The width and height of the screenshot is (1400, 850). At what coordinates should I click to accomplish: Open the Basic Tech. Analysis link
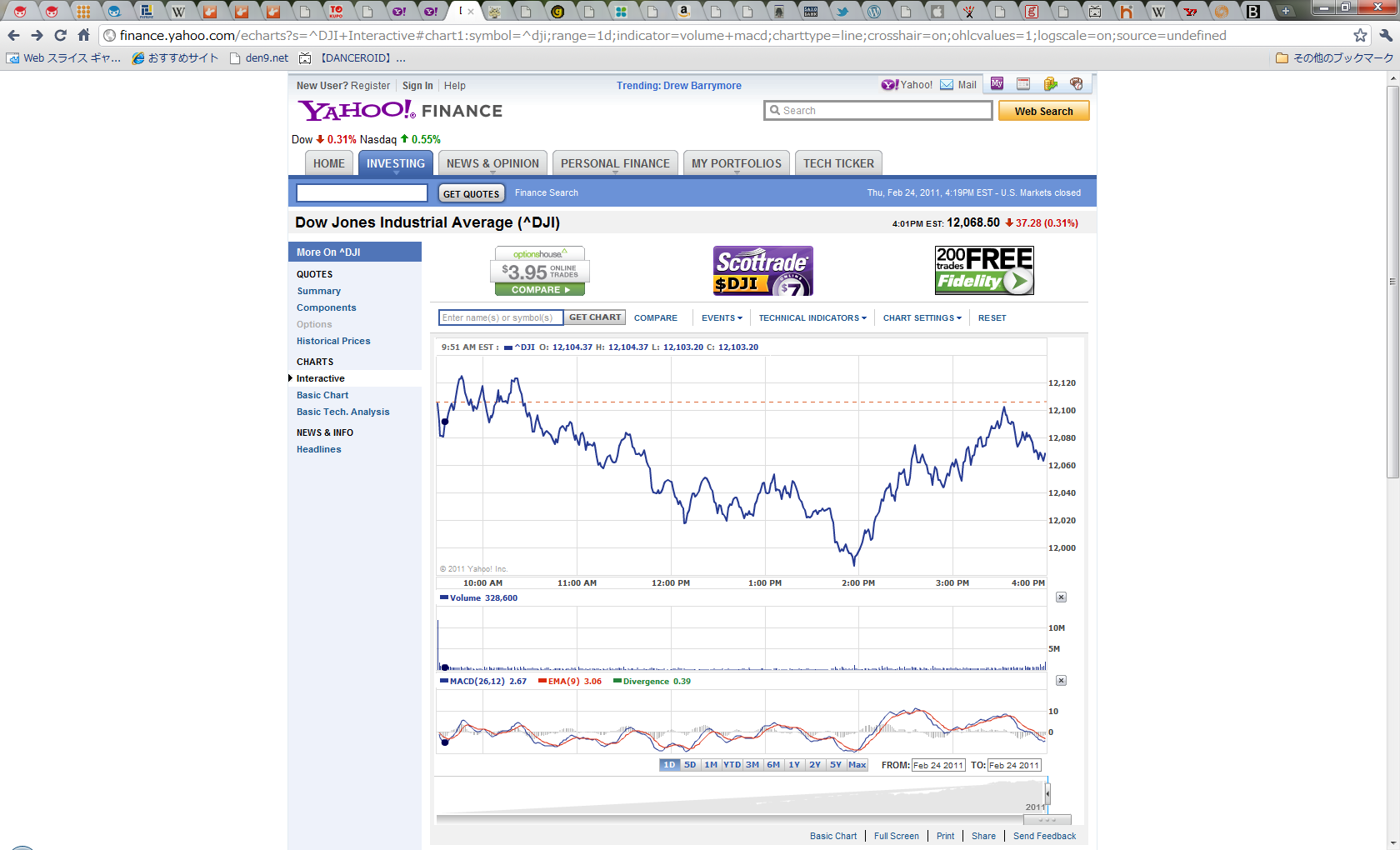tap(343, 412)
